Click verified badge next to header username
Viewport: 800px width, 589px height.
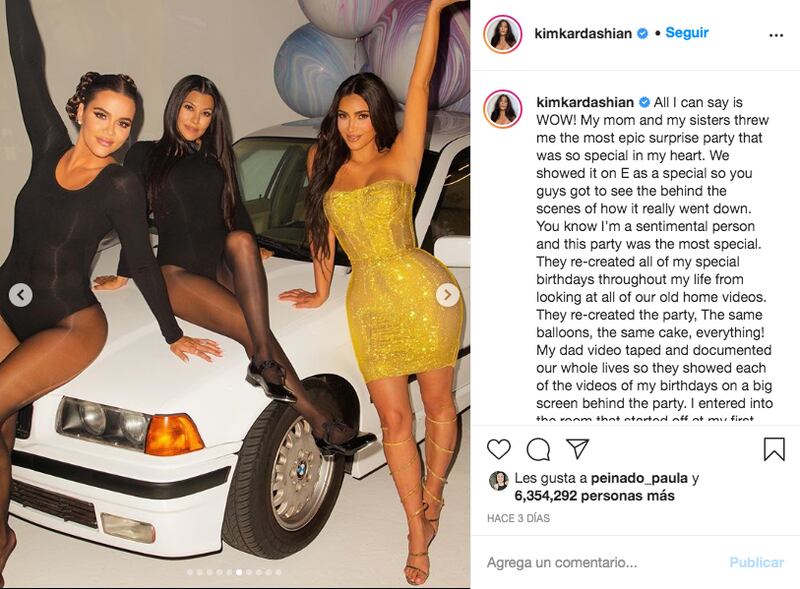643,34
